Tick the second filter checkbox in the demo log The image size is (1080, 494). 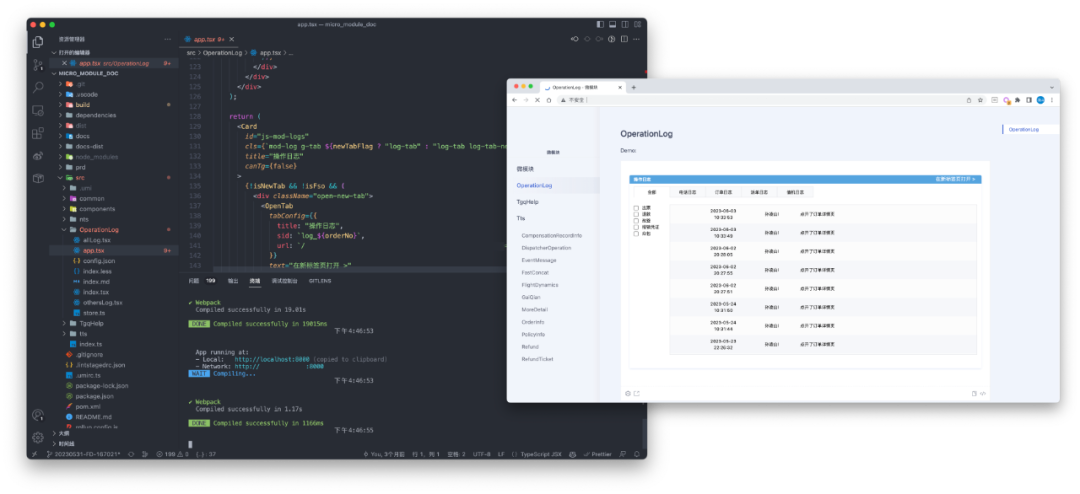(636, 214)
